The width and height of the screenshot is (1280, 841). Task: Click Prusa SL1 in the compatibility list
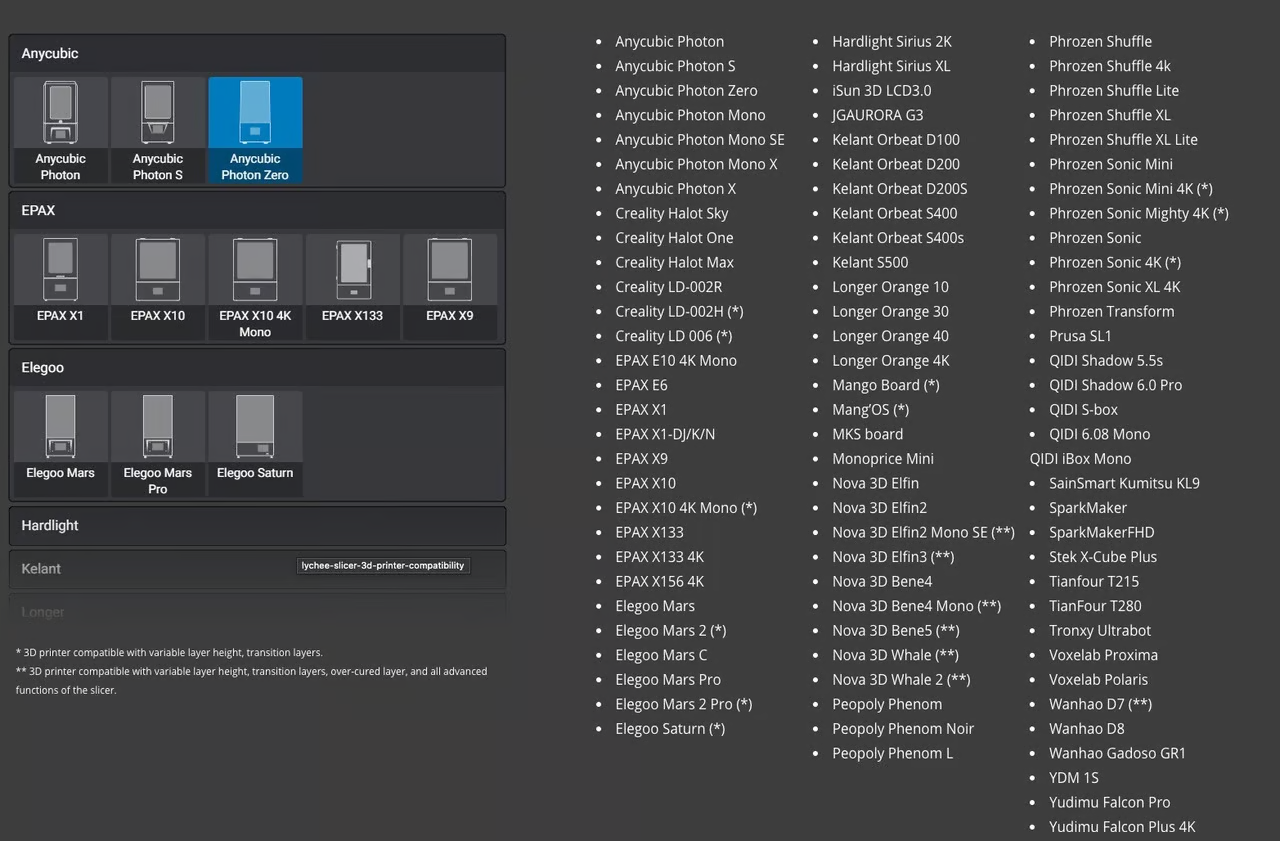point(1080,336)
